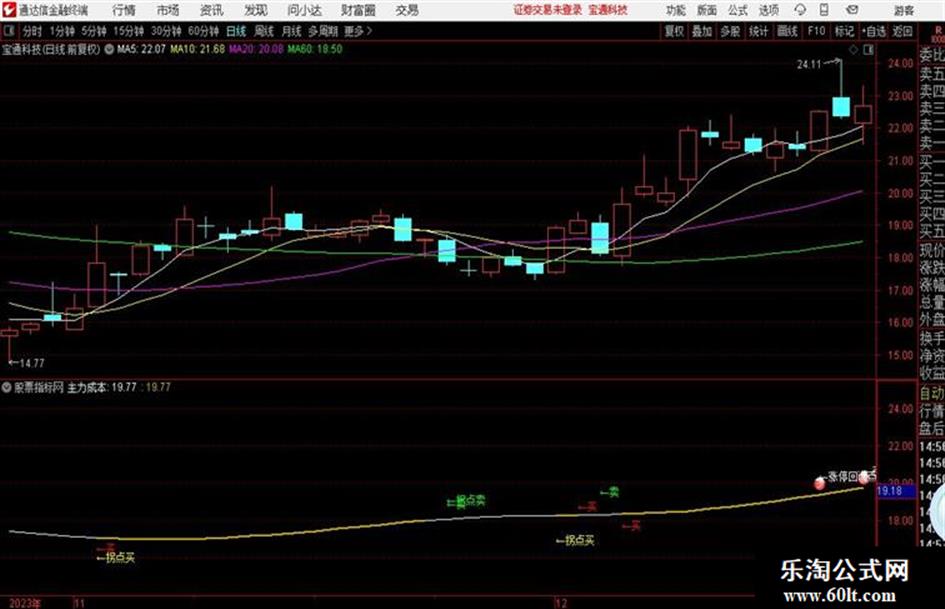Click the MA5: 22.07 value
The image size is (945, 609).
click(x=141, y=49)
